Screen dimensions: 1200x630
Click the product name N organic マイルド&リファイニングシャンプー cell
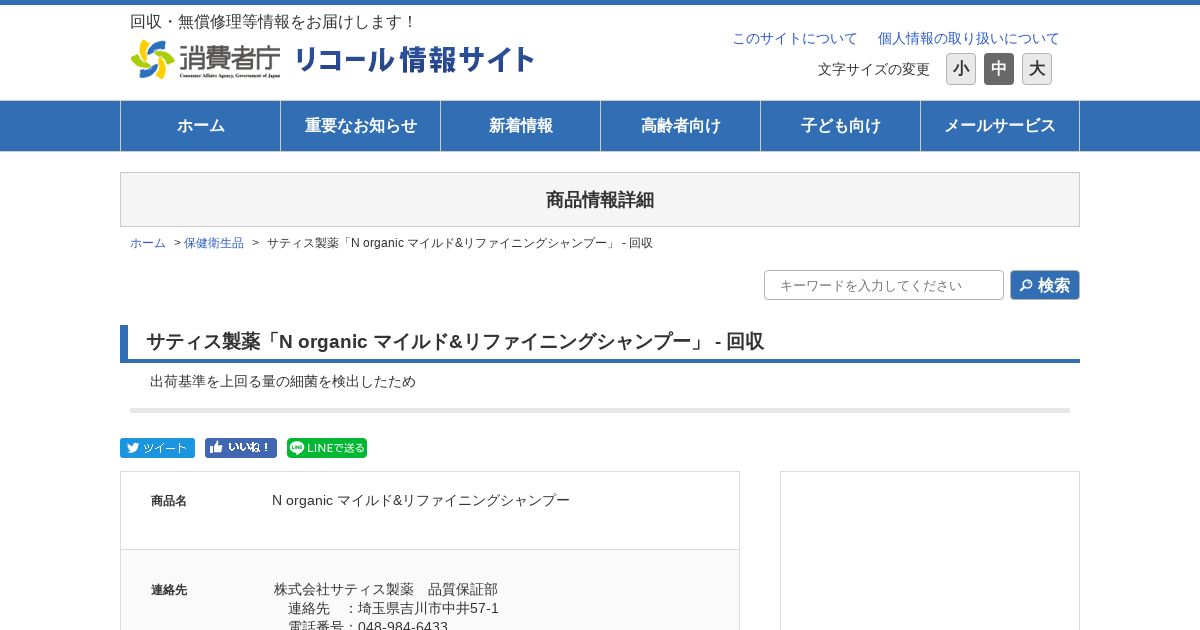421,500
